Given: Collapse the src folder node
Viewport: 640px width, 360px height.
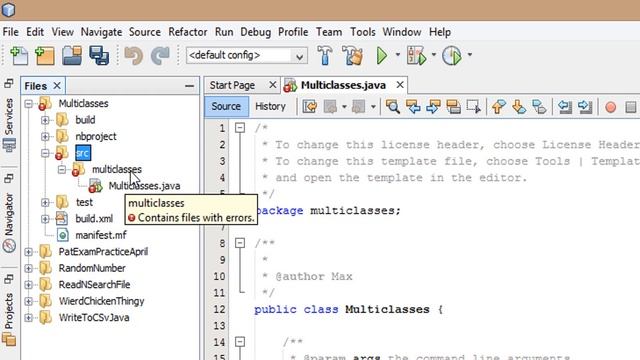Looking at the screenshot, I should click(45, 153).
